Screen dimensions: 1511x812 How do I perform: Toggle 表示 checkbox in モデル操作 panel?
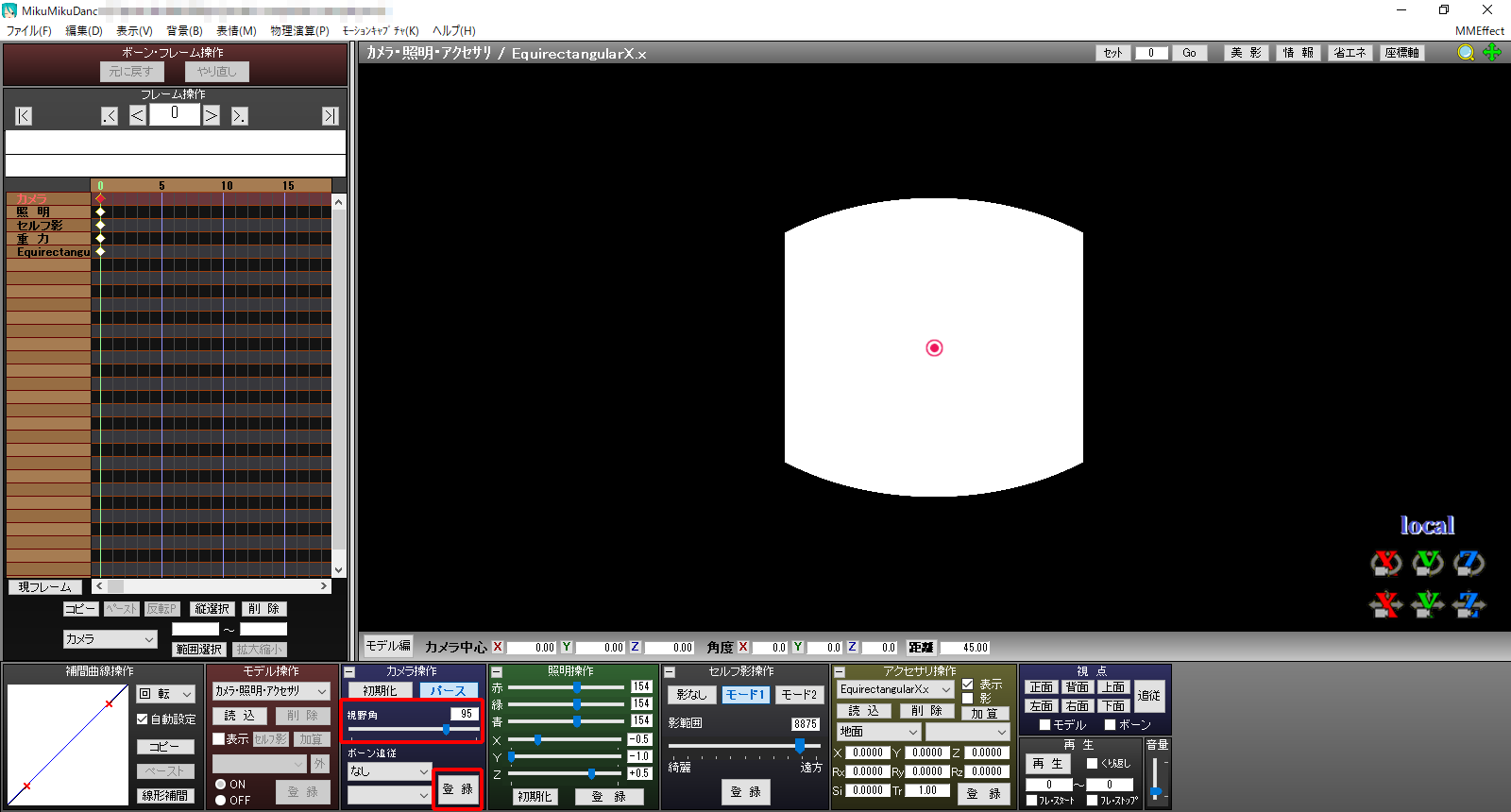(x=218, y=739)
